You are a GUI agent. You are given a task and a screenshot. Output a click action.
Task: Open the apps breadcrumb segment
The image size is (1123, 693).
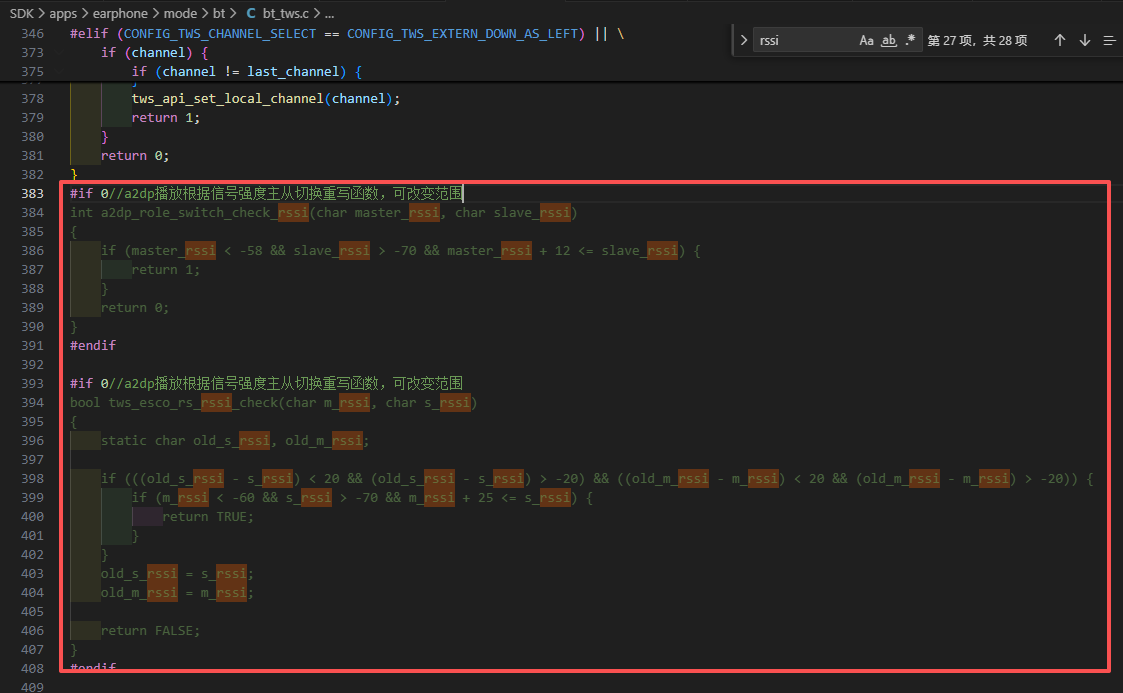63,13
